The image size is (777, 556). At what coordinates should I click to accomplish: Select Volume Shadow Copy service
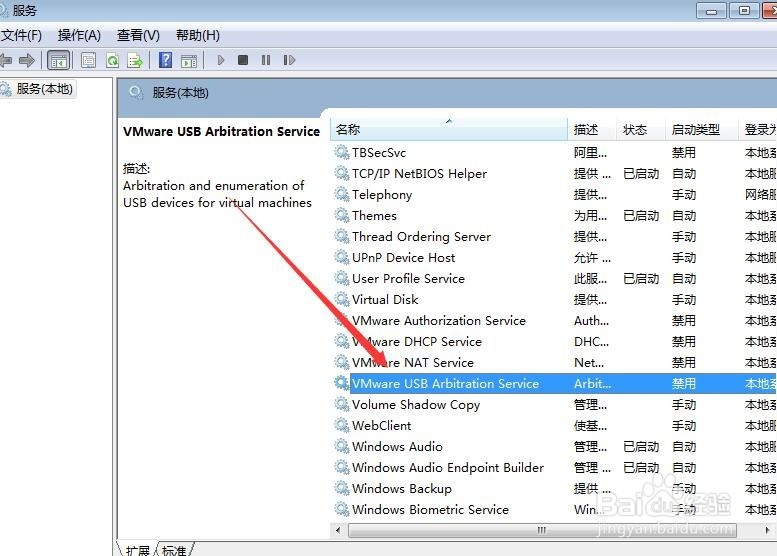pyautogui.click(x=554, y=405)
